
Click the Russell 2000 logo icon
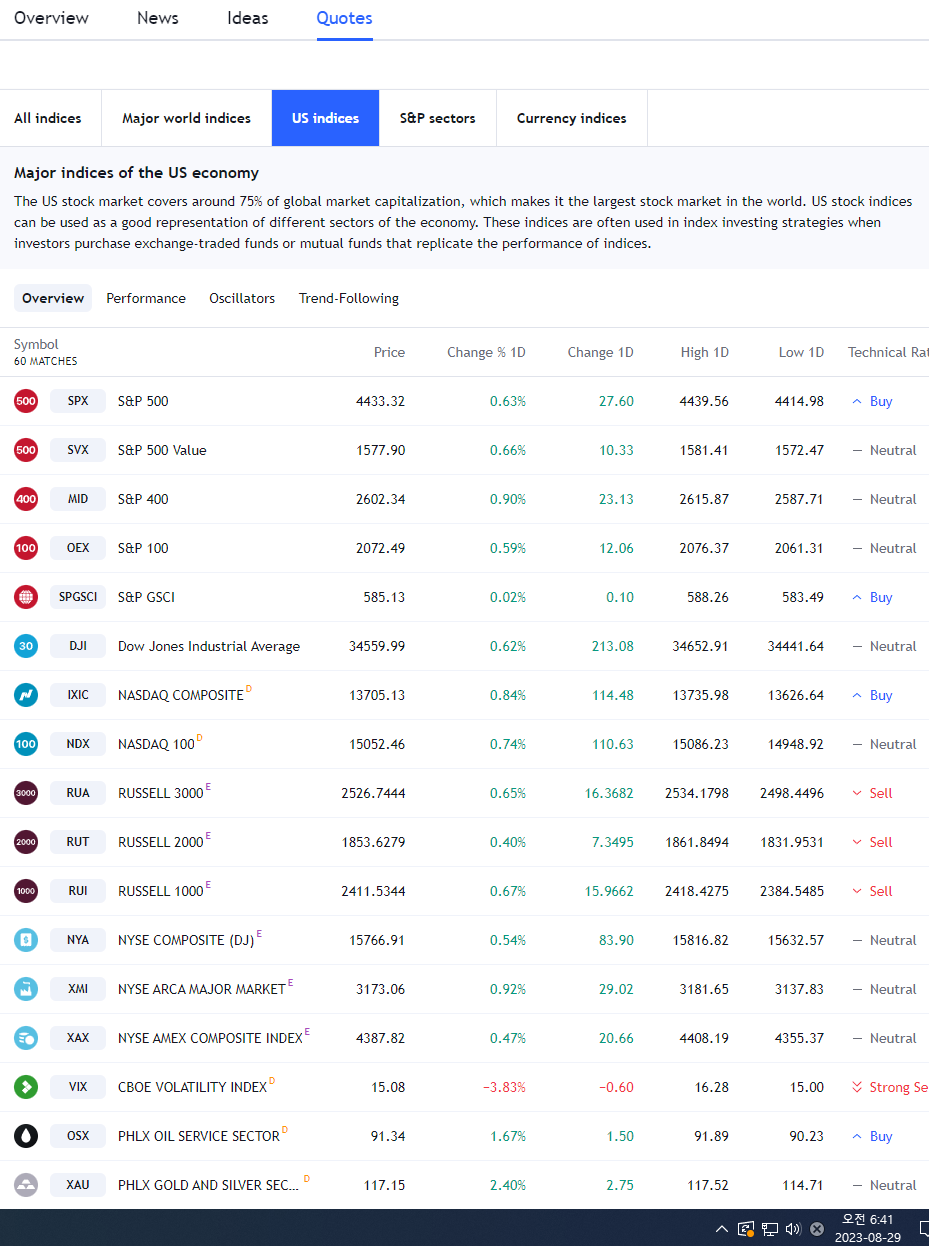tap(26, 842)
